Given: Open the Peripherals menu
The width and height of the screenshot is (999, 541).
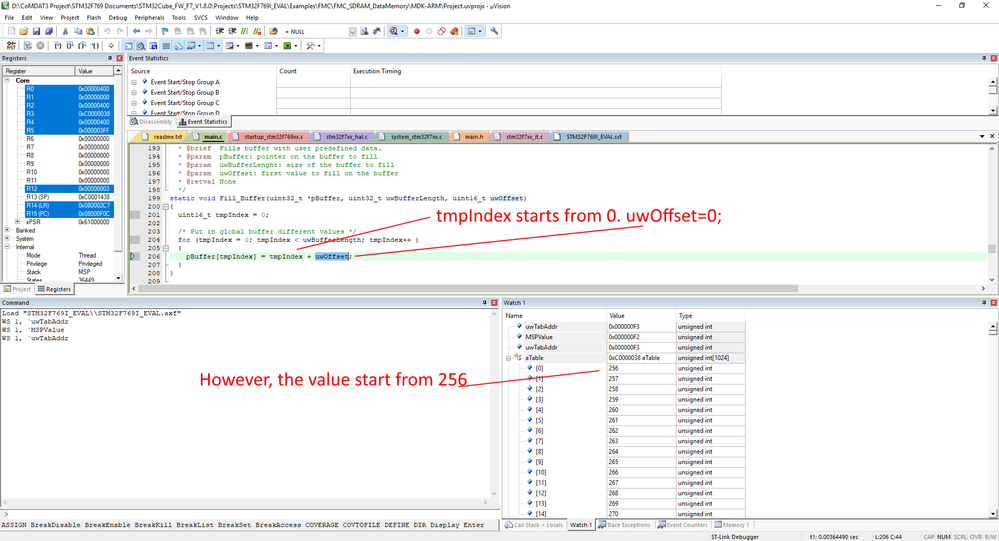Looking at the screenshot, I should [149, 17].
